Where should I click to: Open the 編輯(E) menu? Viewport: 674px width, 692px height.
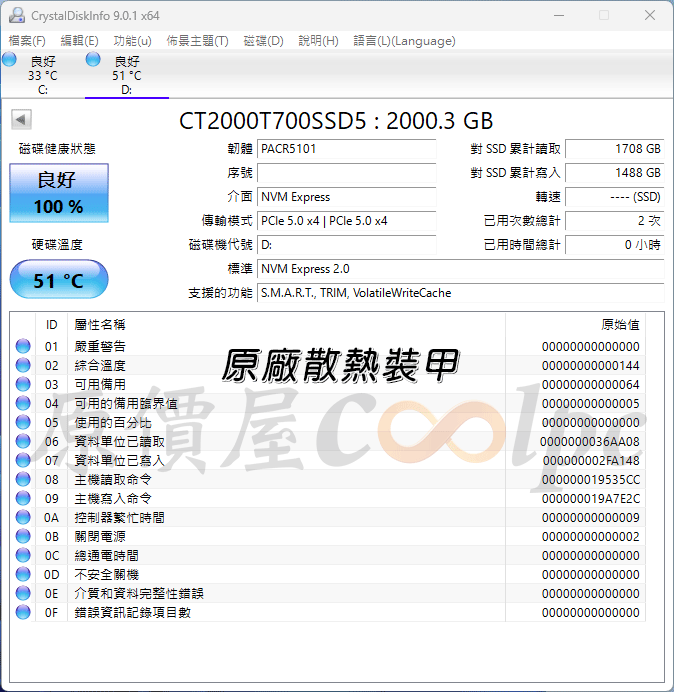pos(79,41)
